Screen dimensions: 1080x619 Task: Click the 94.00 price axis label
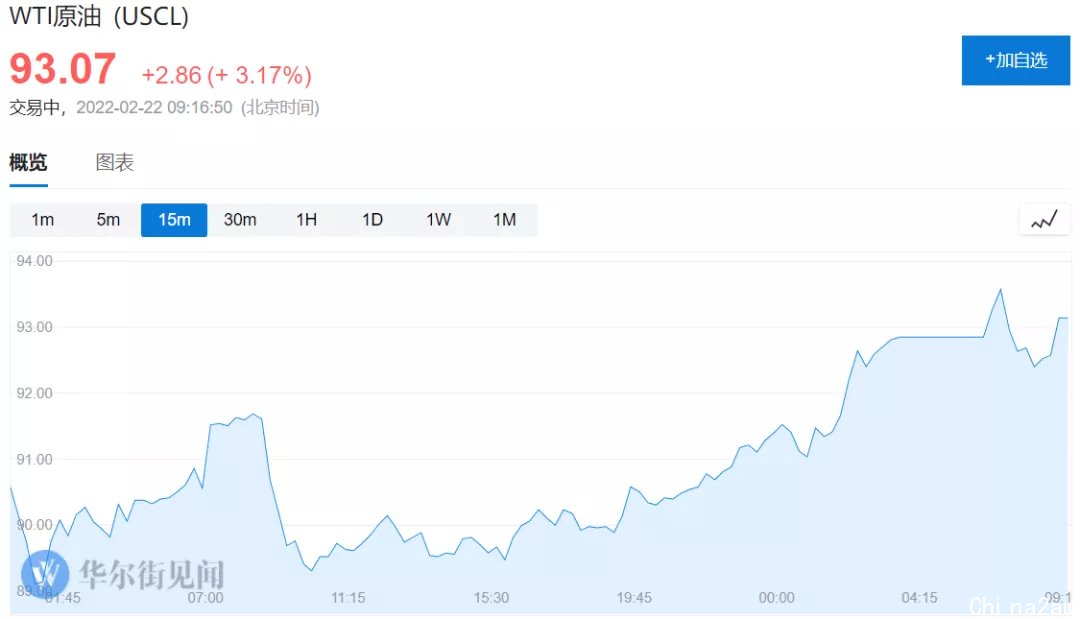[34, 261]
